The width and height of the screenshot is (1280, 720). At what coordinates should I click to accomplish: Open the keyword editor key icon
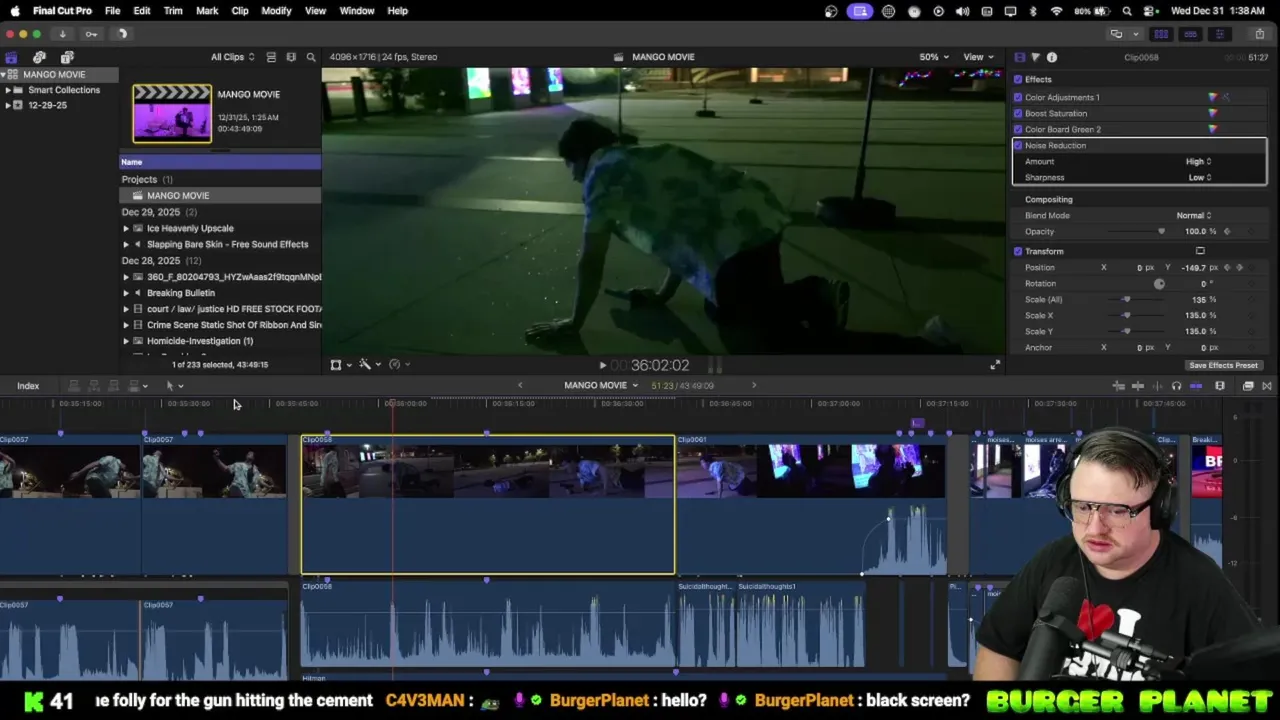91,34
